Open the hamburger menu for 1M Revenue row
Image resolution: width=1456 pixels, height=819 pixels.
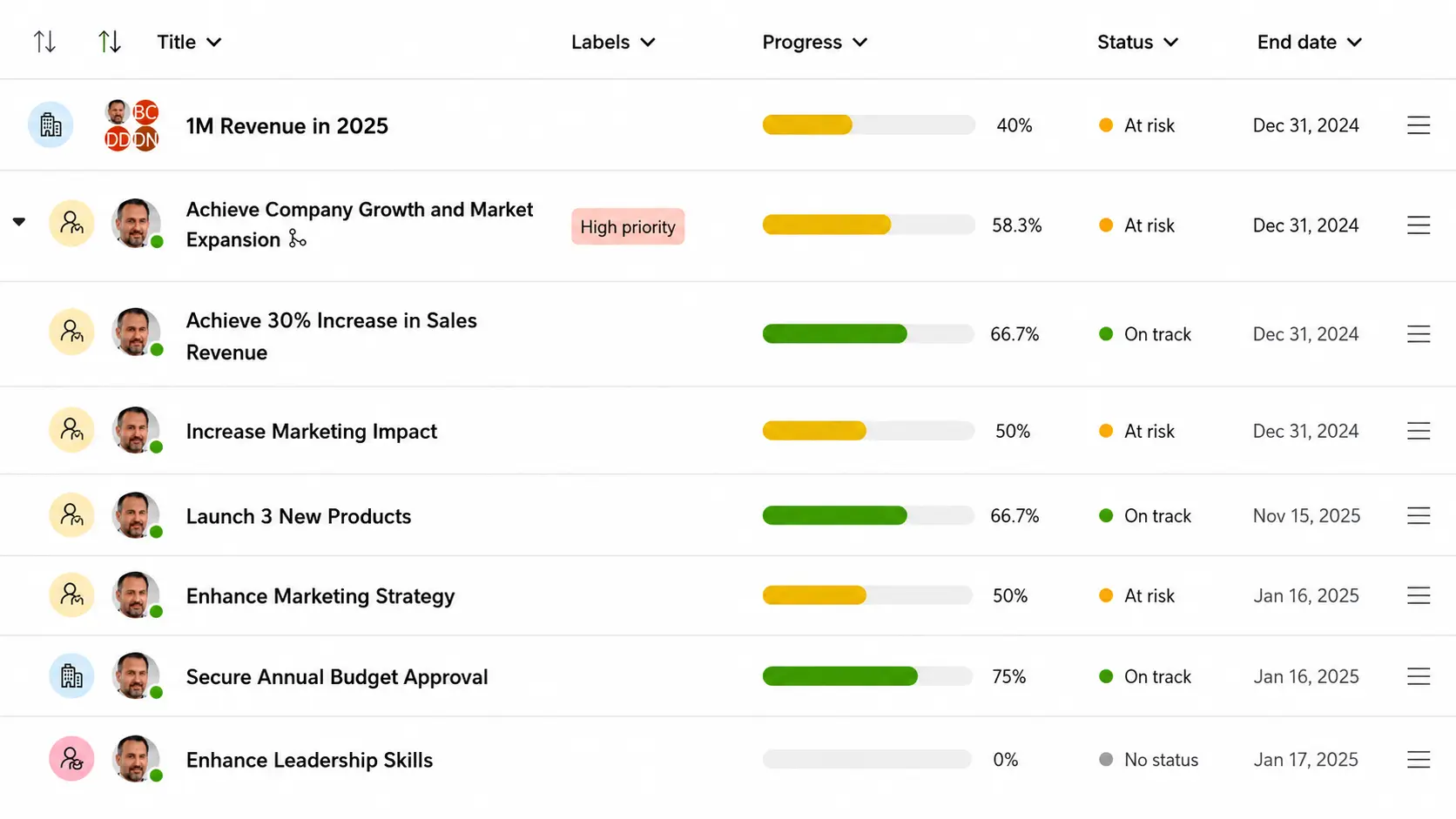[x=1419, y=125]
